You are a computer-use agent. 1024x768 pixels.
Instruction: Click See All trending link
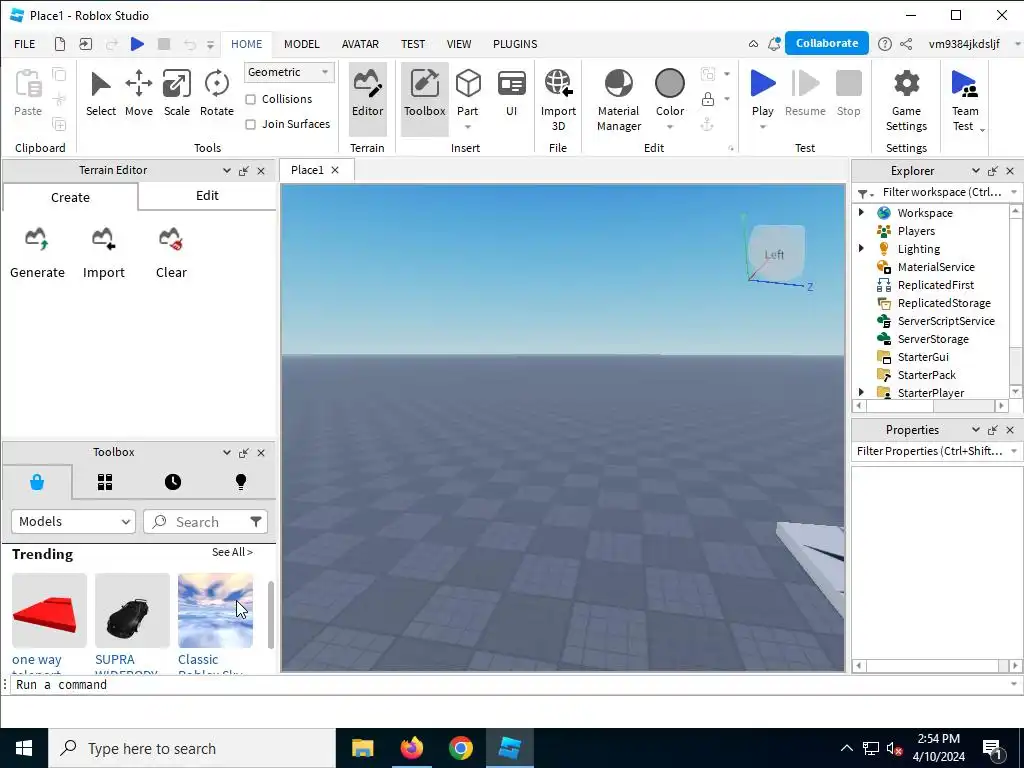coord(232,552)
